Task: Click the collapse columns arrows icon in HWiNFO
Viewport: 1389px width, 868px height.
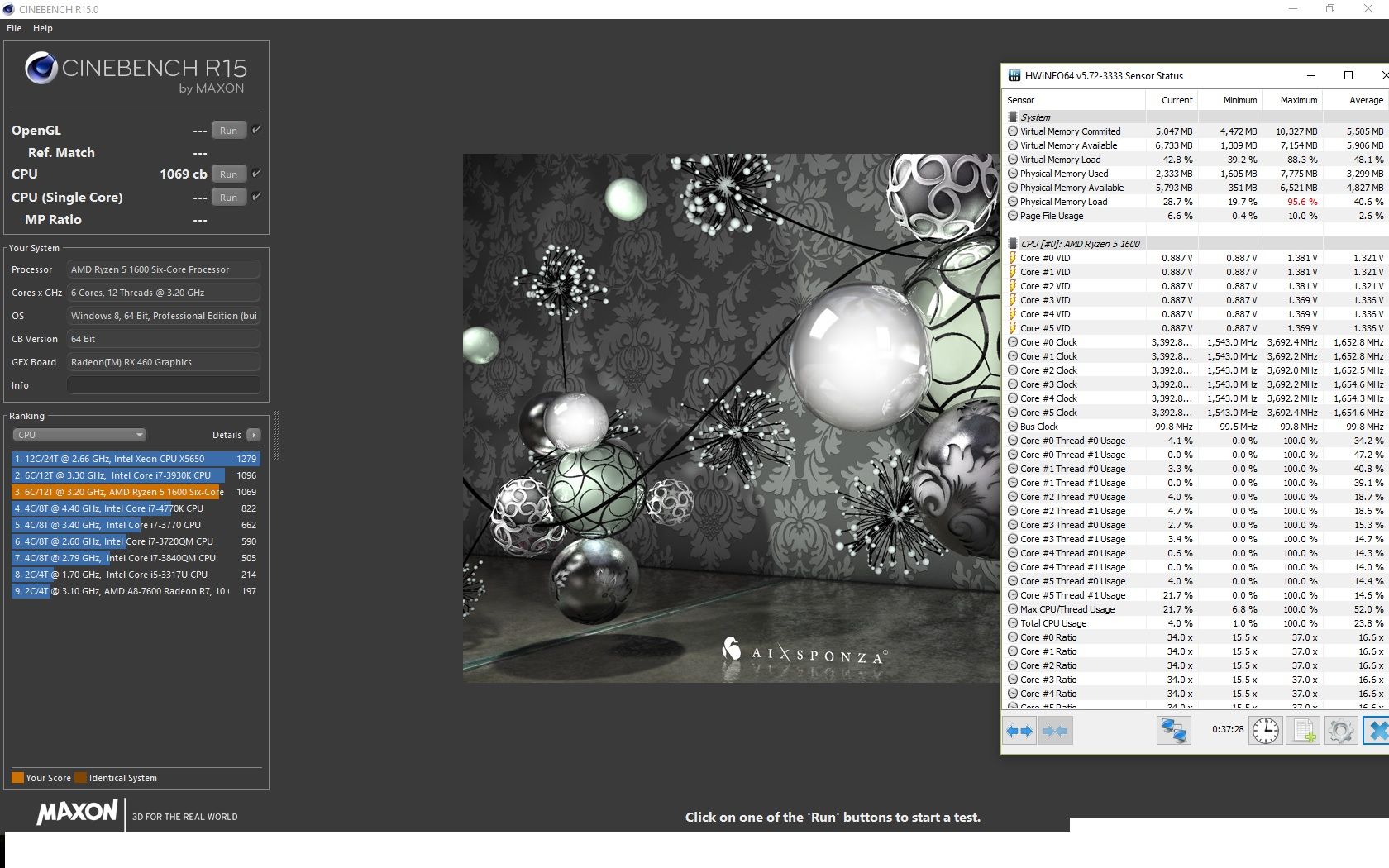Action: tap(1055, 731)
